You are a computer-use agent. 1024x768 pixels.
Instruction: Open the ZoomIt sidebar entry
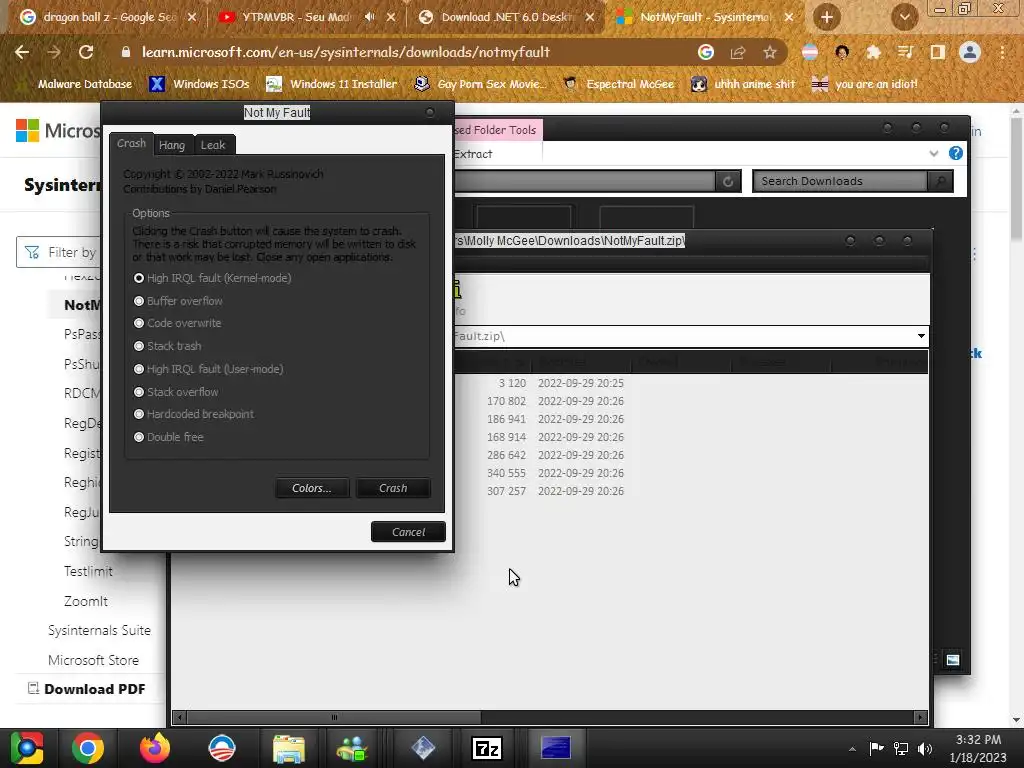[86, 601]
